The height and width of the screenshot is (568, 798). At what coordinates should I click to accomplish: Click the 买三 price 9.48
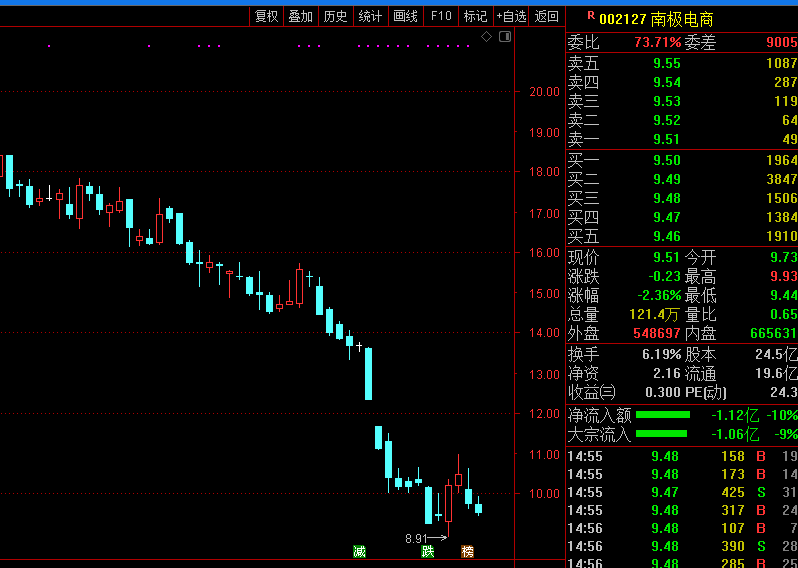667,198
